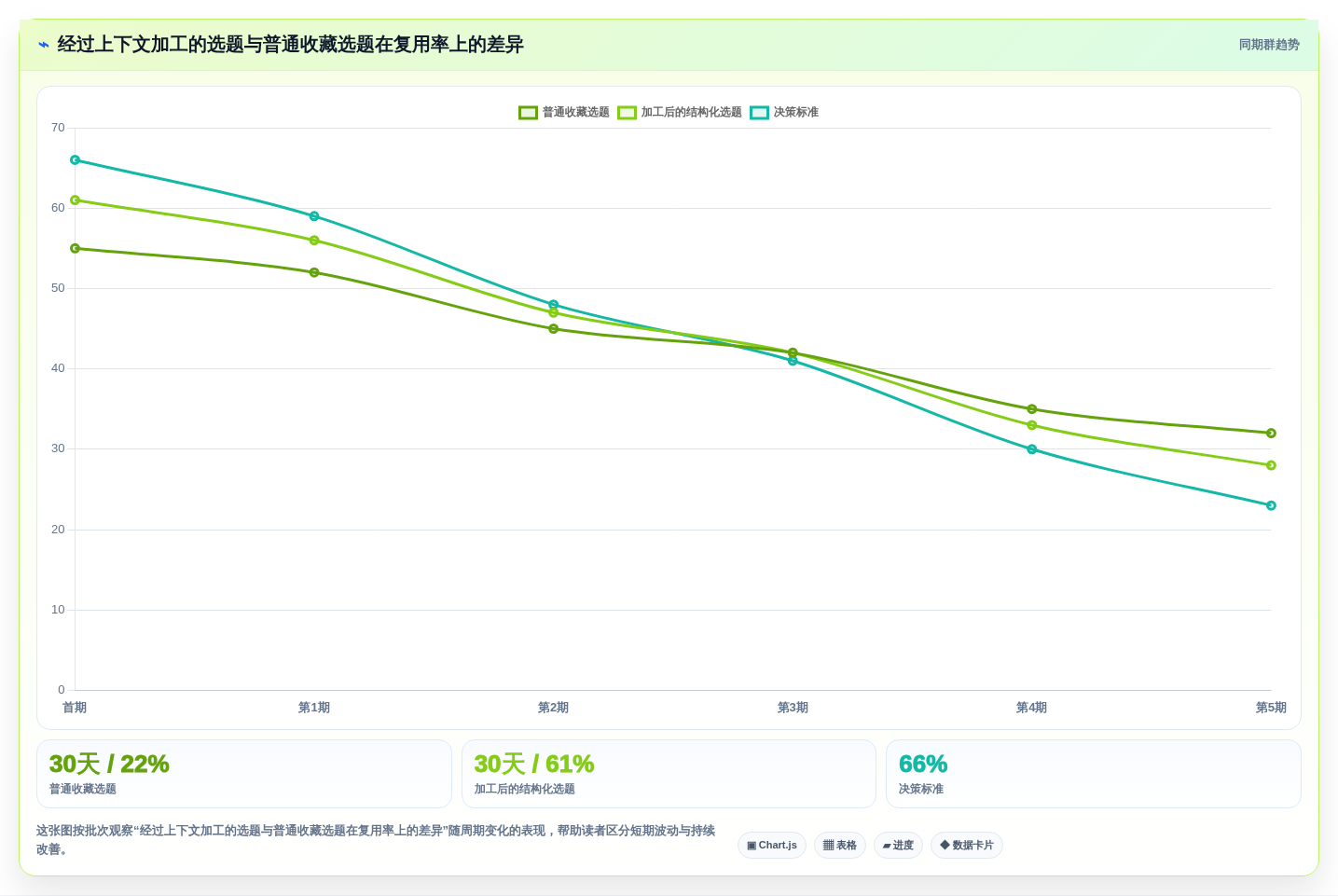Select the 普通收藏选题 point at 首期

[x=76, y=249]
